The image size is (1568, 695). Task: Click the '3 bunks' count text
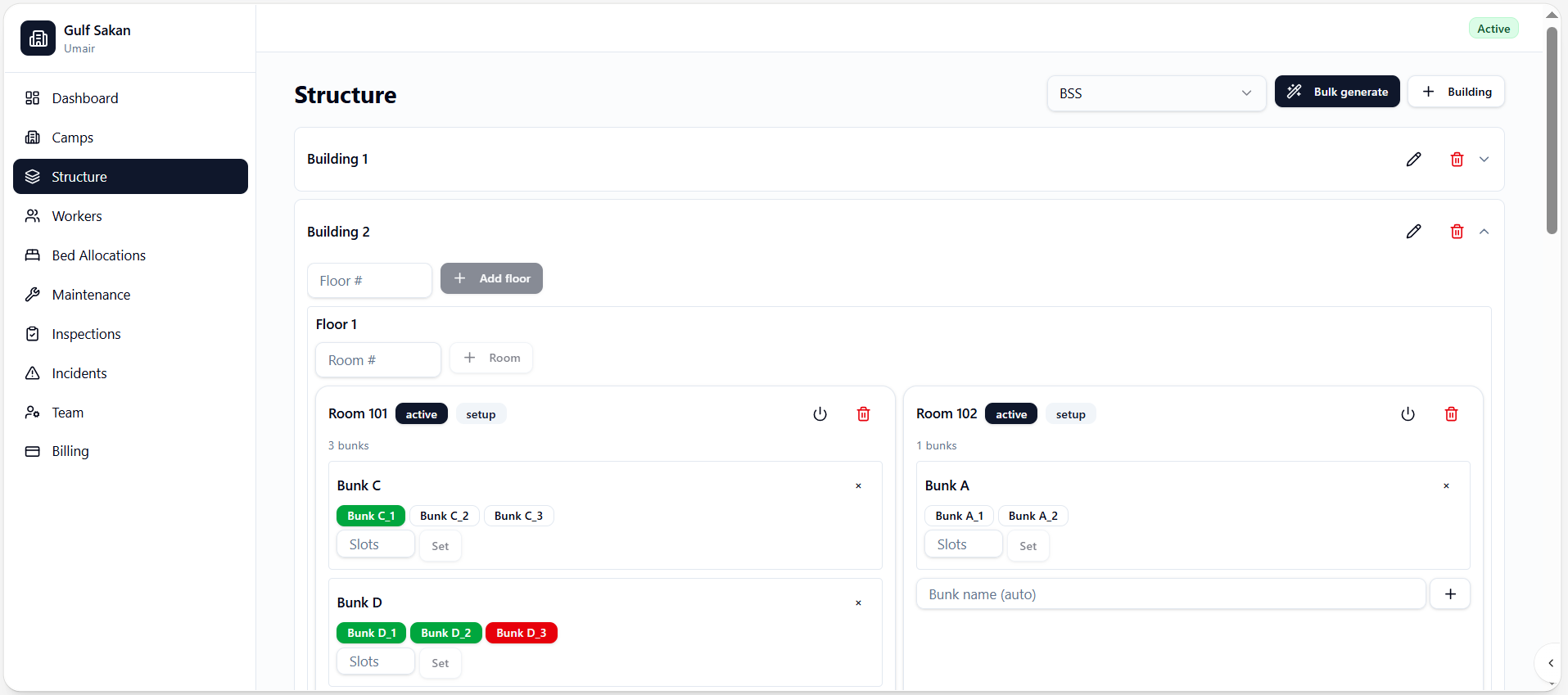tap(349, 446)
